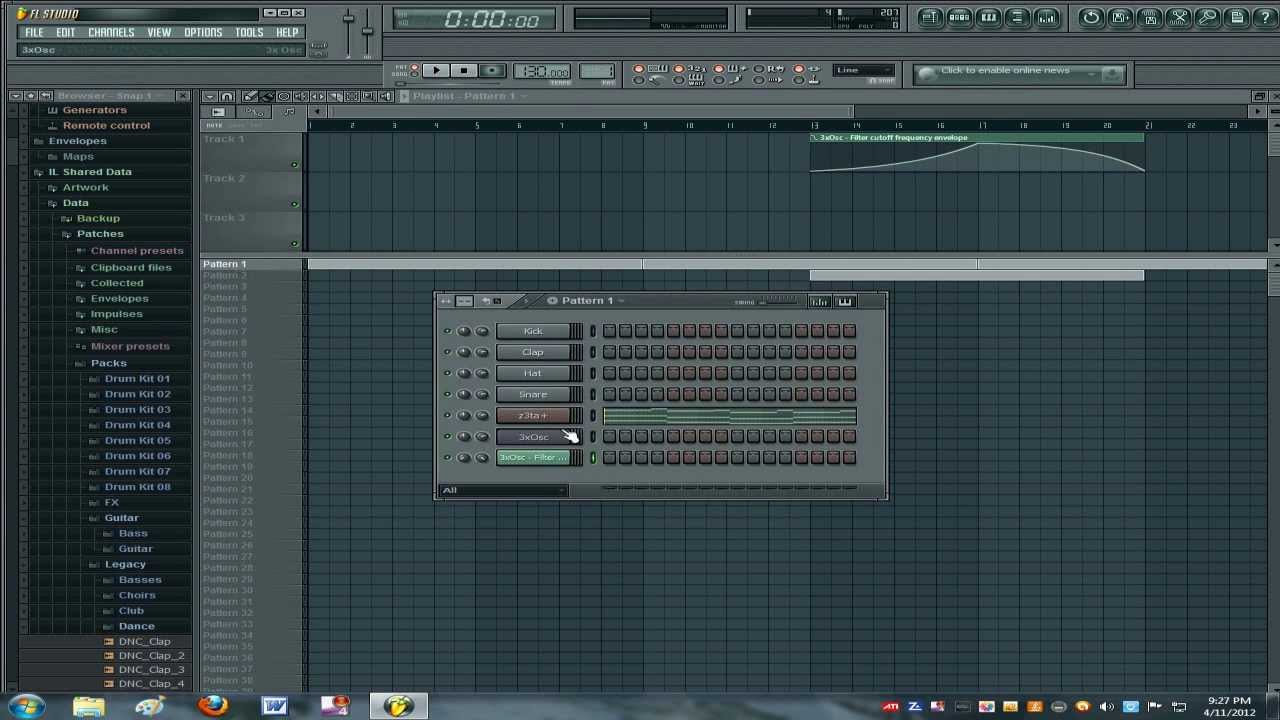
Task: Select the playlist draw pencil tool
Action: (250, 96)
